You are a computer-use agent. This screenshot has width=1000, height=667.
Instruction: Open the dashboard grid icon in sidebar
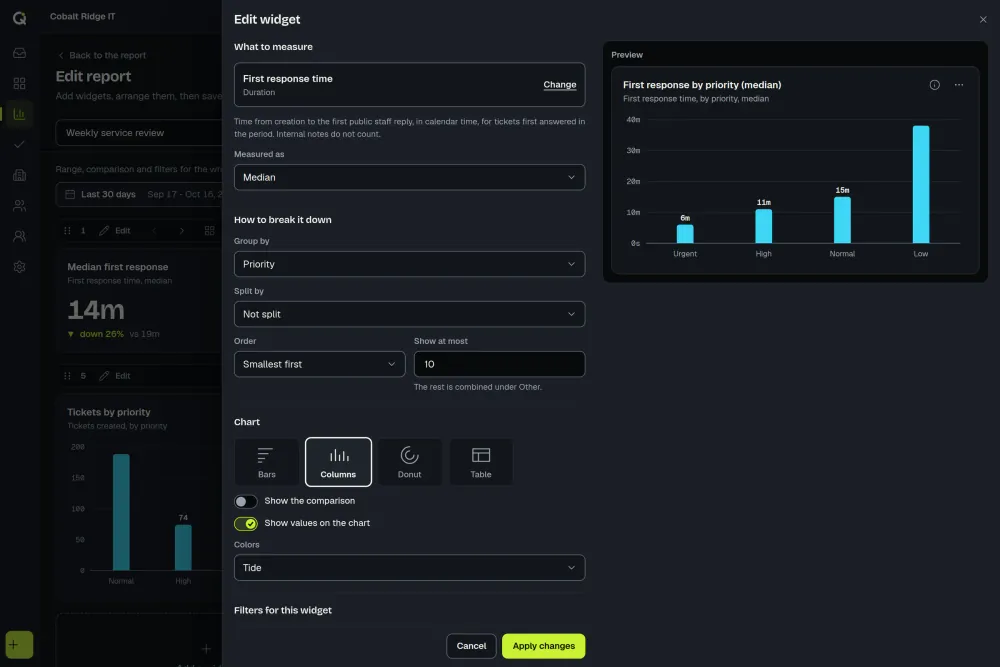(19, 84)
